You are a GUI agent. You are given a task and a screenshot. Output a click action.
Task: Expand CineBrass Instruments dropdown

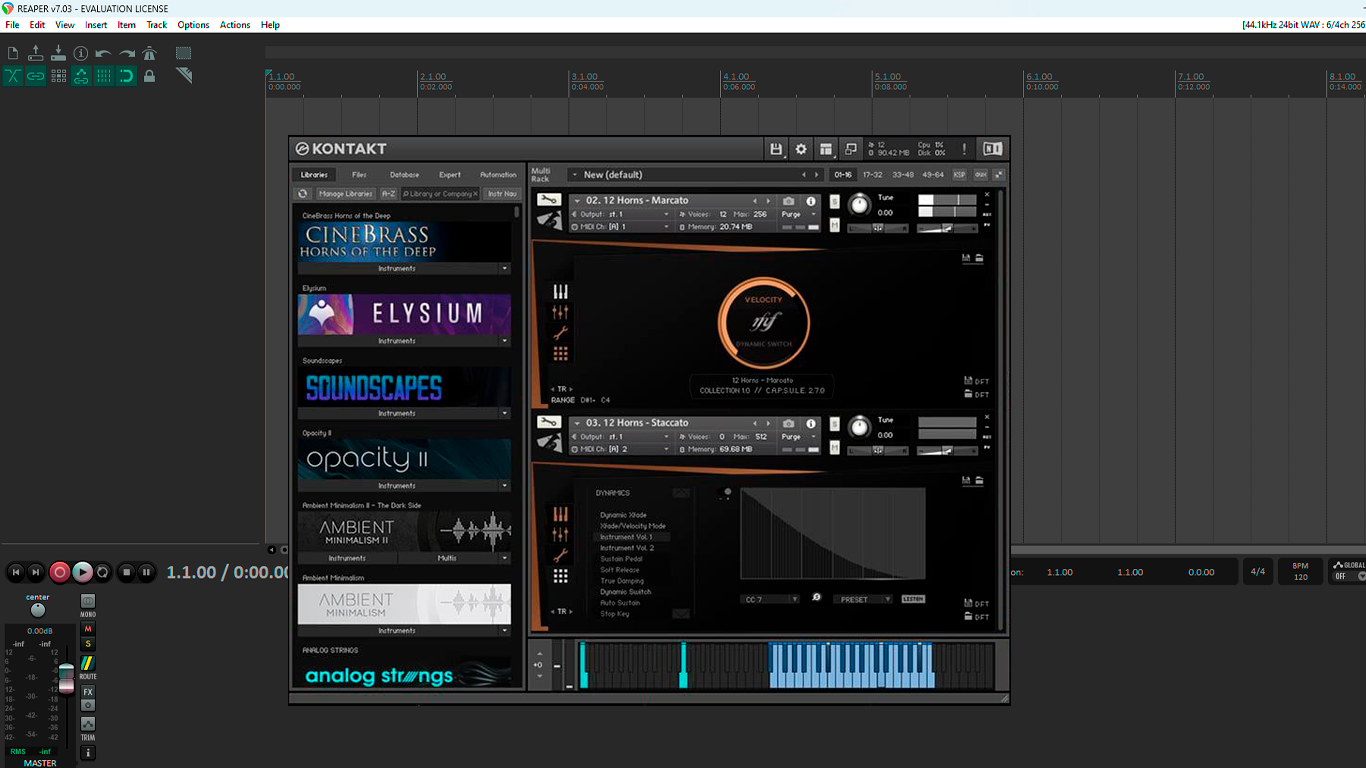pos(504,268)
